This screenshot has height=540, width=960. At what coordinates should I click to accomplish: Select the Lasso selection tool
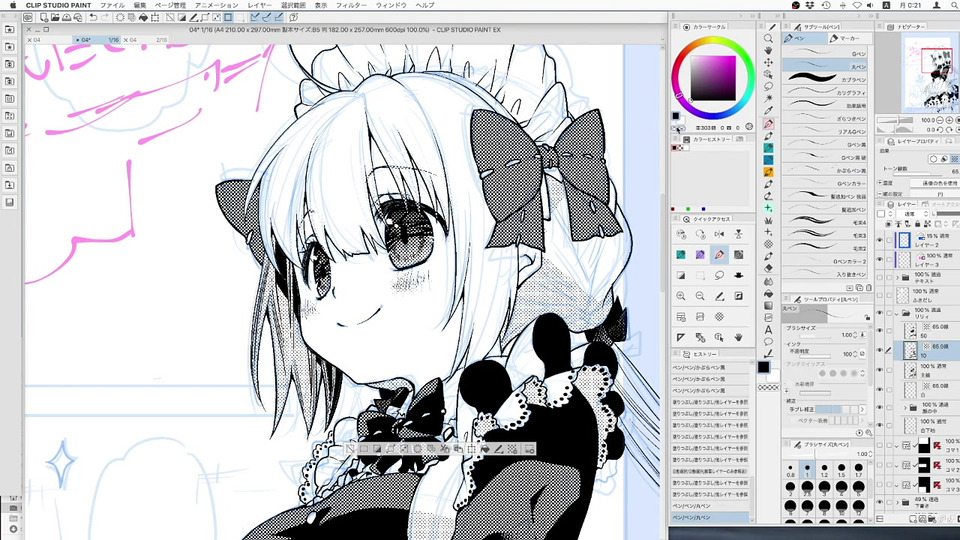pyautogui.click(x=768, y=86)
